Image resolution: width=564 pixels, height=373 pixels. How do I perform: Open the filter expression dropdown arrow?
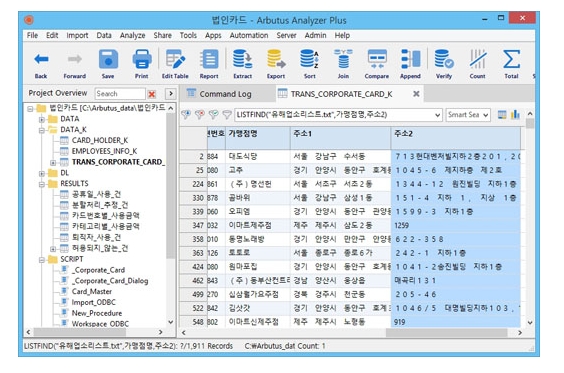437,115
